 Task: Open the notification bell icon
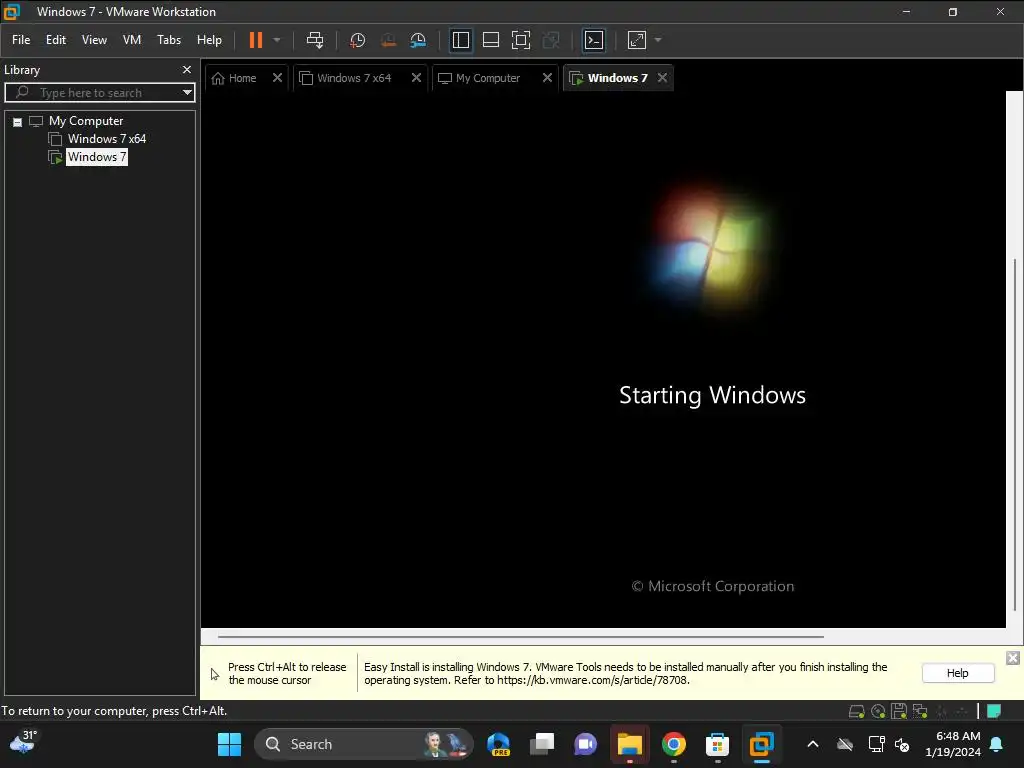coord(996,744)
